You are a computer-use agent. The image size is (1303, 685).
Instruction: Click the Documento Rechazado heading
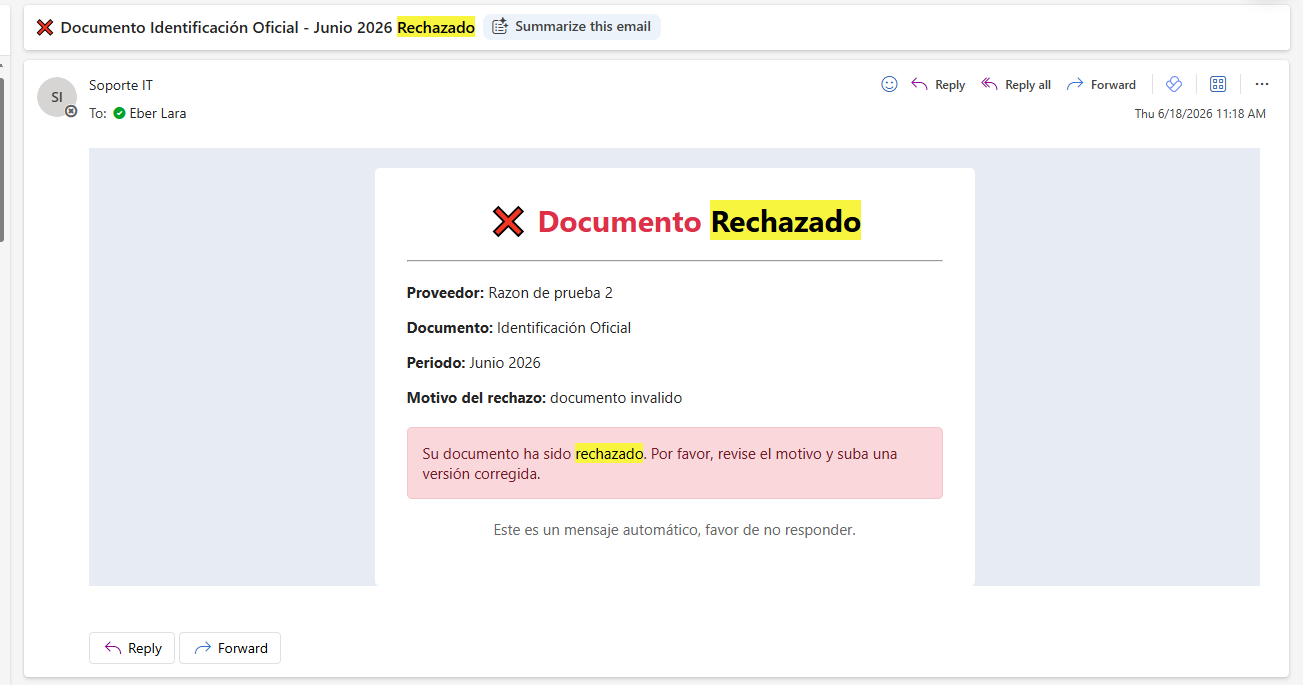(699, 221)
